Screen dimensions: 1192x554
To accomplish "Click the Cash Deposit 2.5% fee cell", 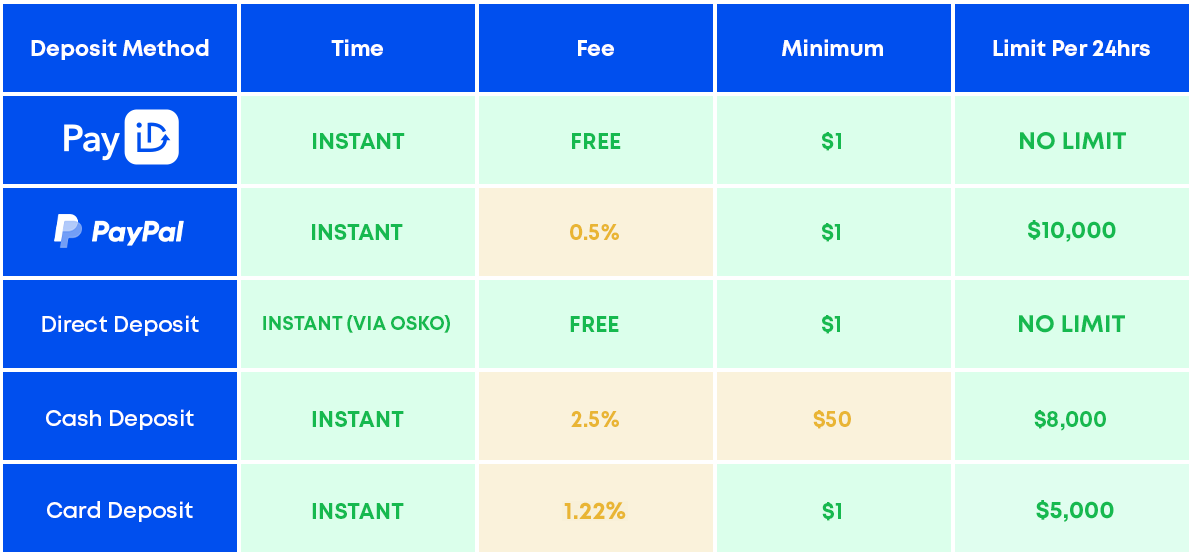I will tap(595, 418).
